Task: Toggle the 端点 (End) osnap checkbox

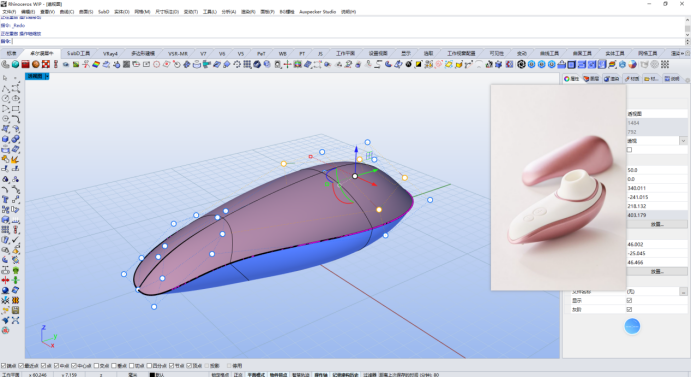Action: 3,366
